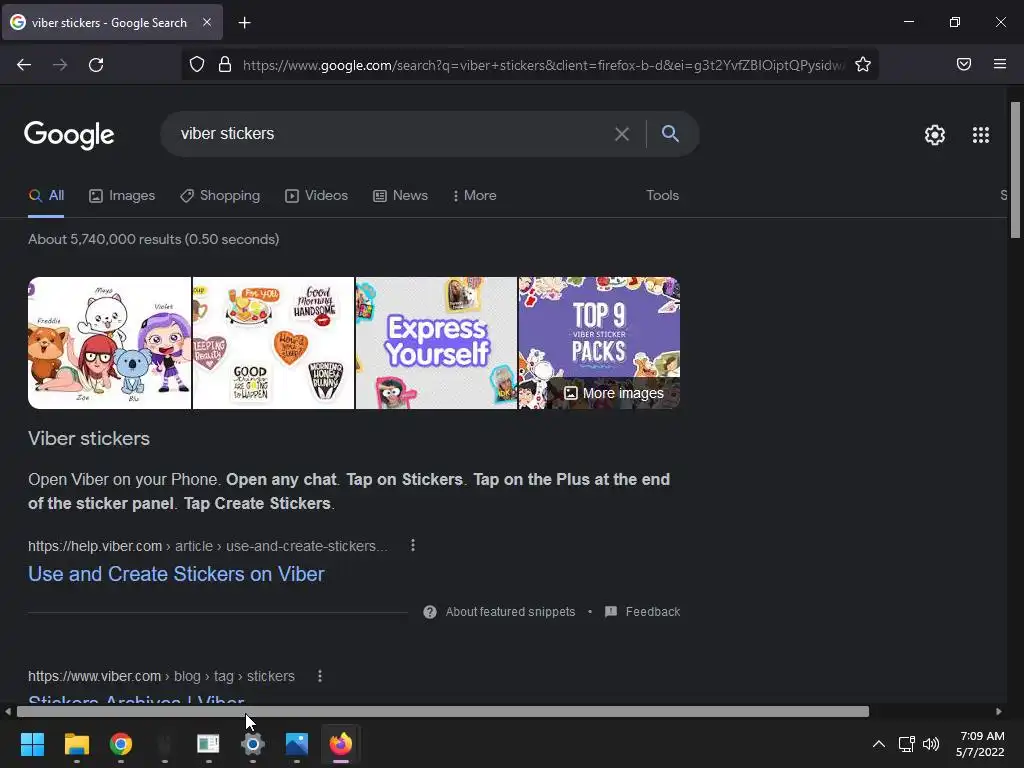Show hidden system tray icons
Screen dimensions: 1024x768
coord(879,744)
